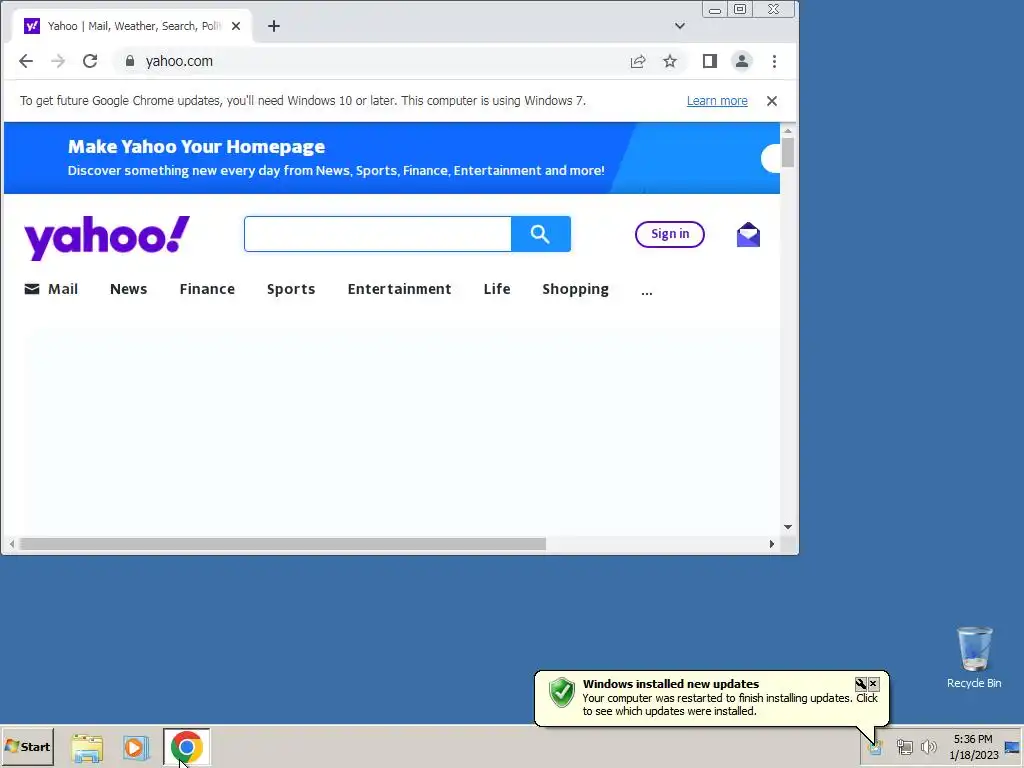This screenshot has width=1024, height=768.
Task: Click the Sign in button
Action: point(670,234)
